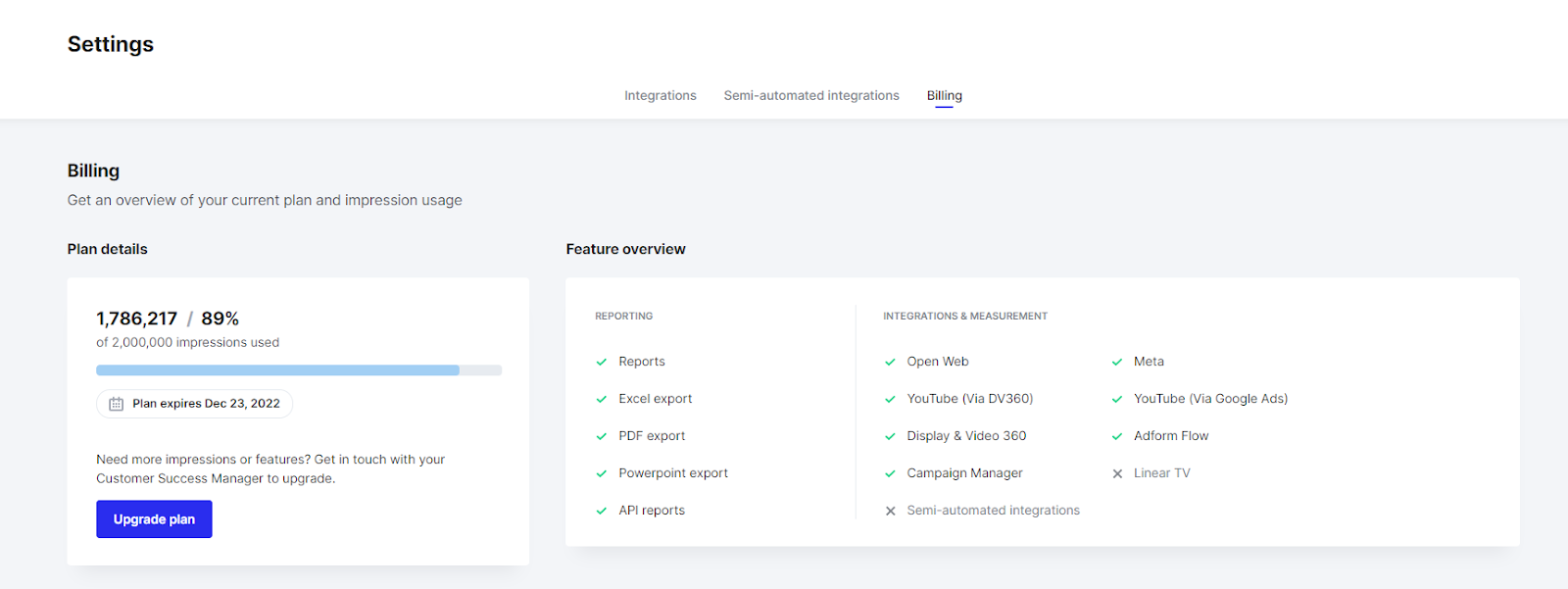Click the checkmark icon next to Excel export
Screen dimensions: 1568x589
tap(602, 399)
